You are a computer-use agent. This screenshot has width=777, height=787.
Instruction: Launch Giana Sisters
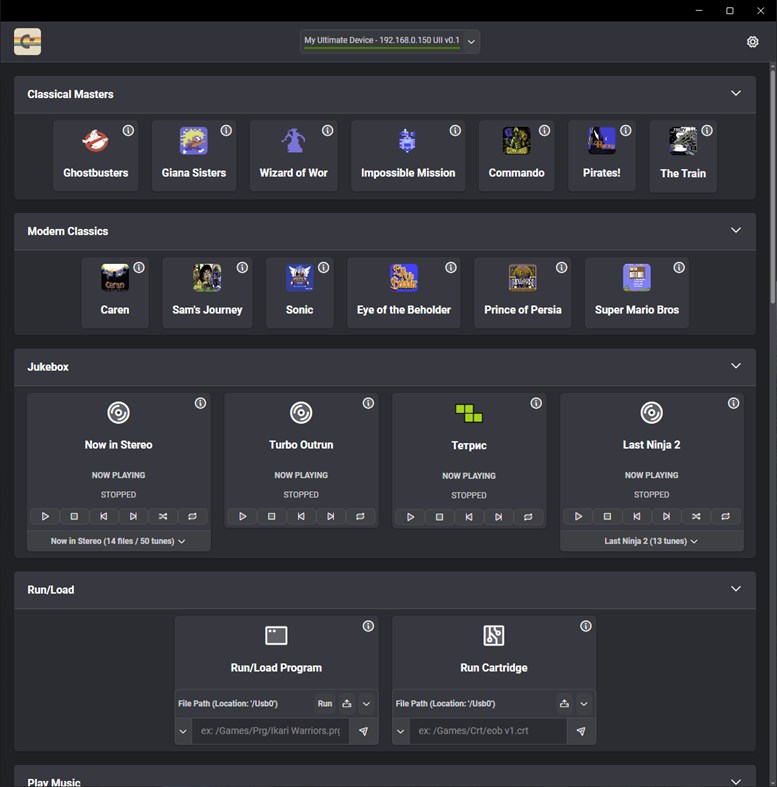[194, 156]
